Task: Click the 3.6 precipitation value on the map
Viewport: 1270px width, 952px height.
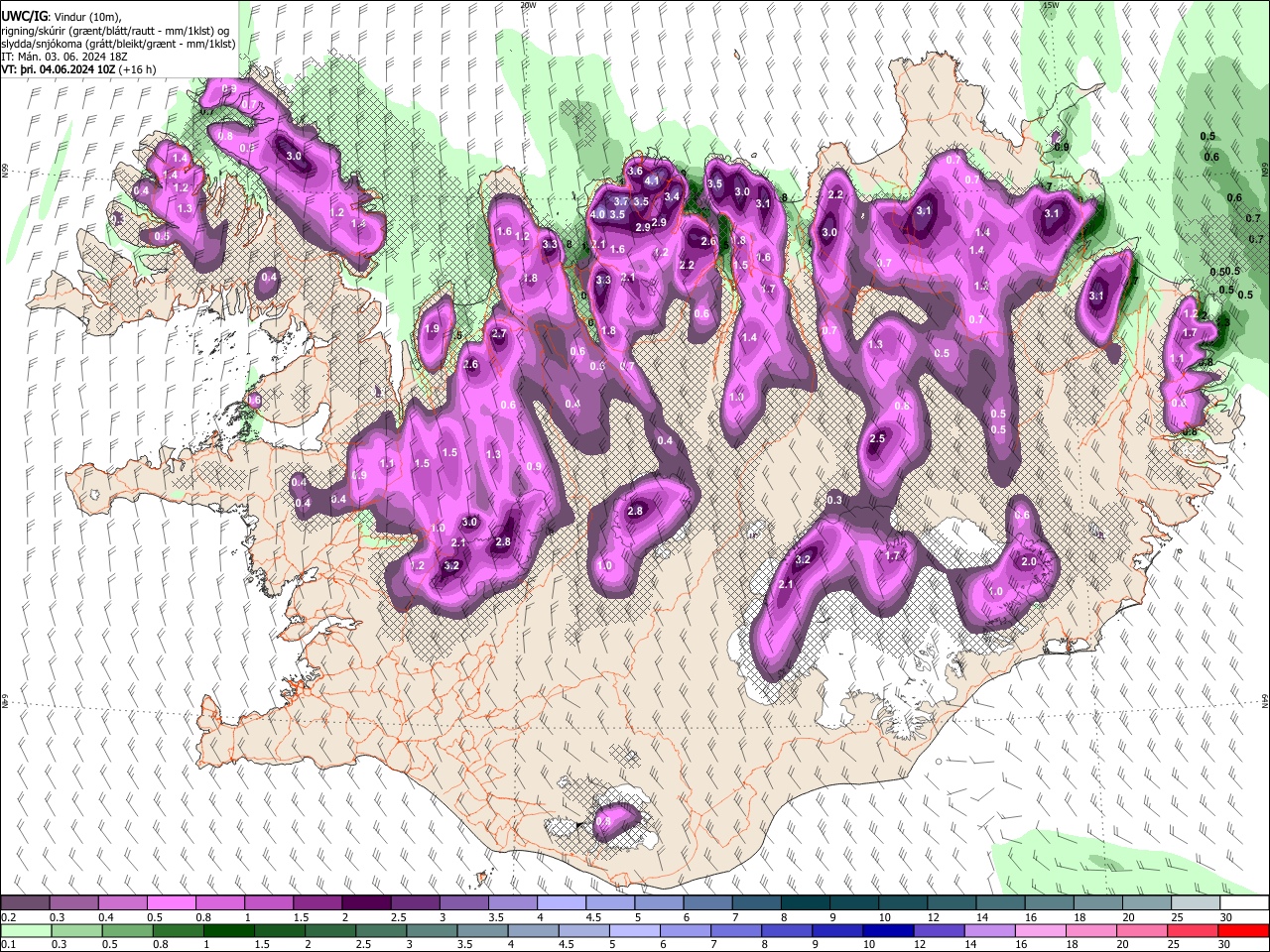Action: pos(635,171)
